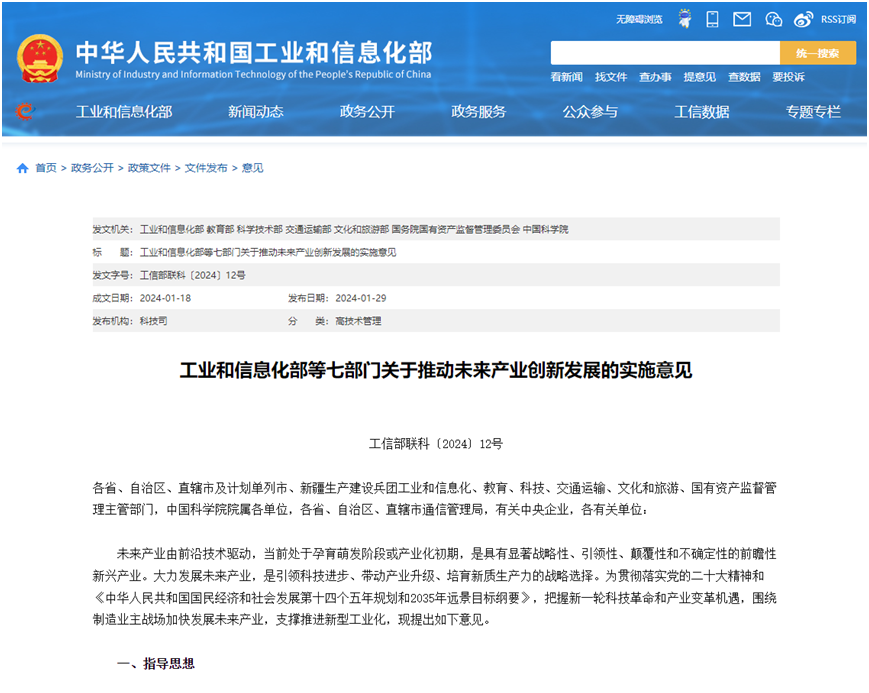This screenshot has height=693, width=869.
Task: Go to 首页 in breadcrumb
Action: [x=46, y=168]
